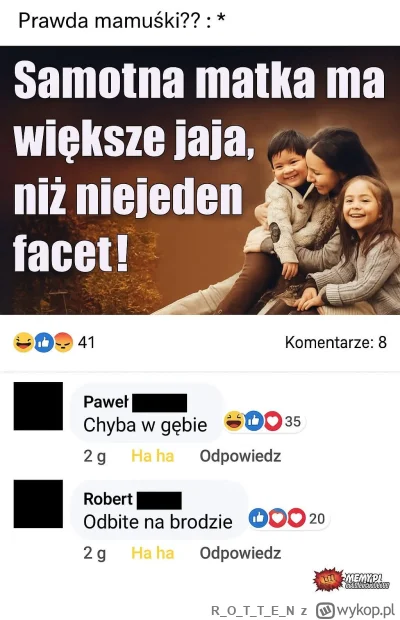Click the angry face reaction icon on the post

pos(63,342)
